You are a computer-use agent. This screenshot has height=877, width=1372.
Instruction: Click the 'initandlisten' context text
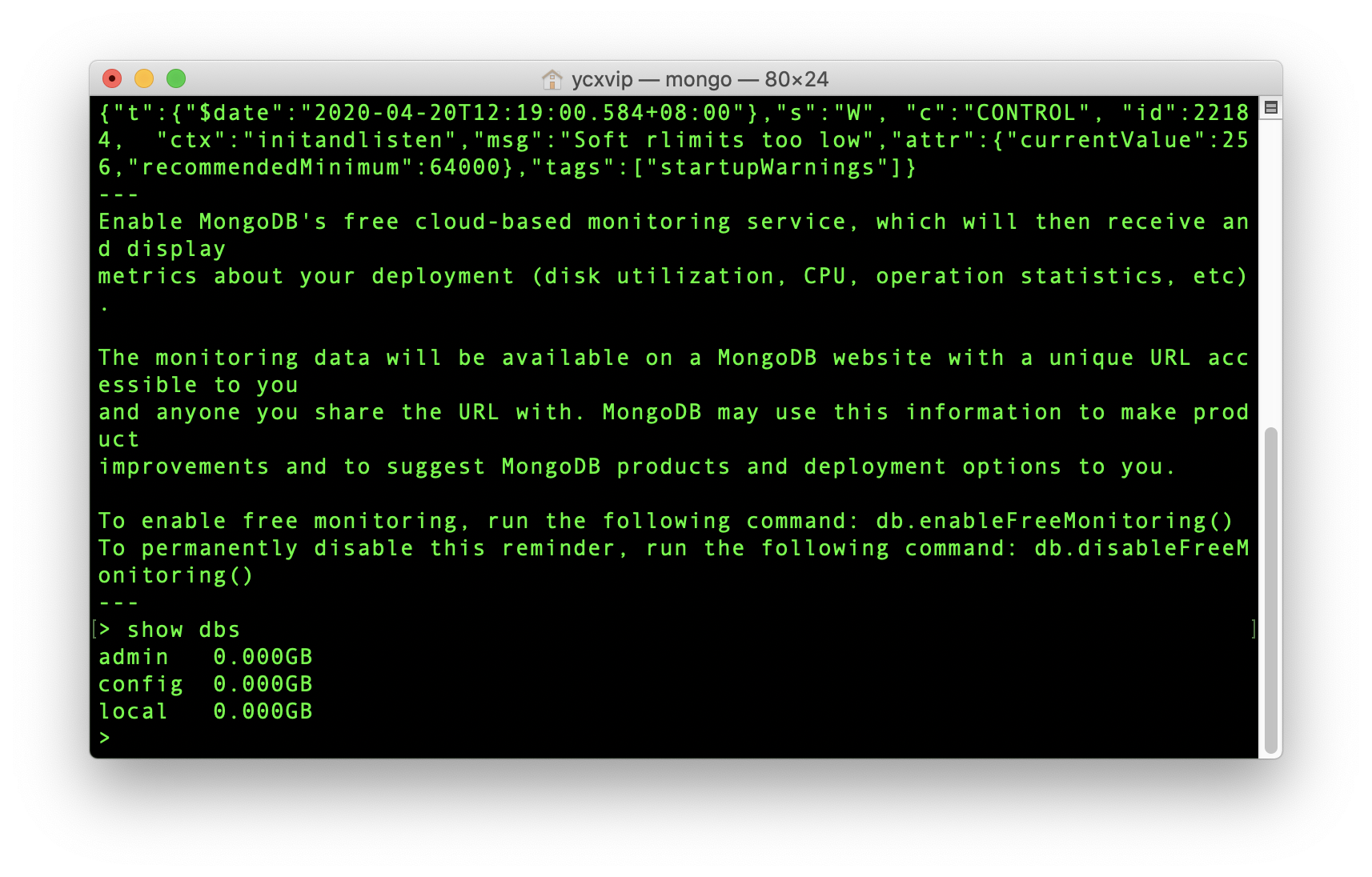click(x=350, y=140)
